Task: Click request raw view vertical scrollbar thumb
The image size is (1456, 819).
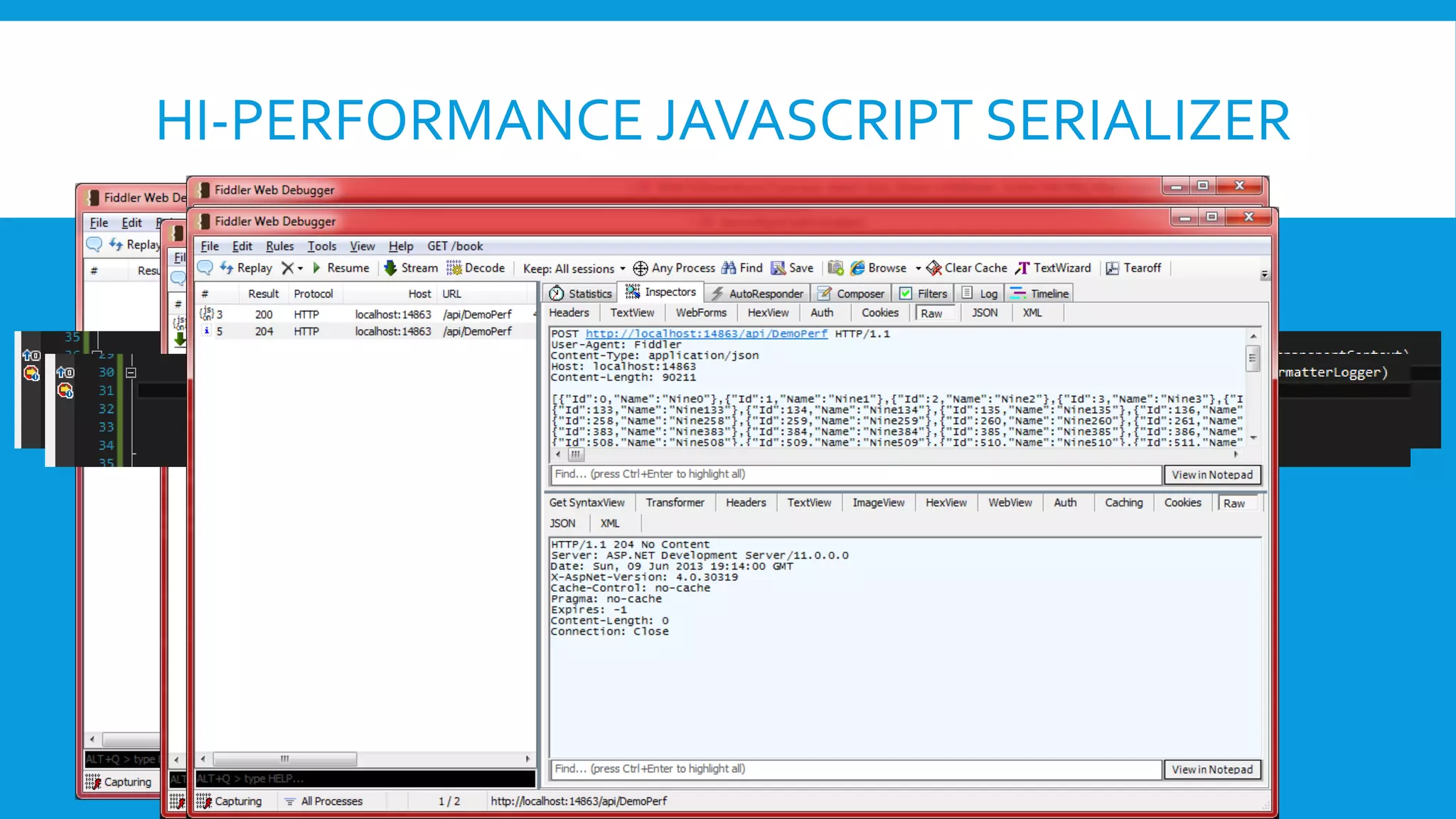Action: pos(1253,358)
